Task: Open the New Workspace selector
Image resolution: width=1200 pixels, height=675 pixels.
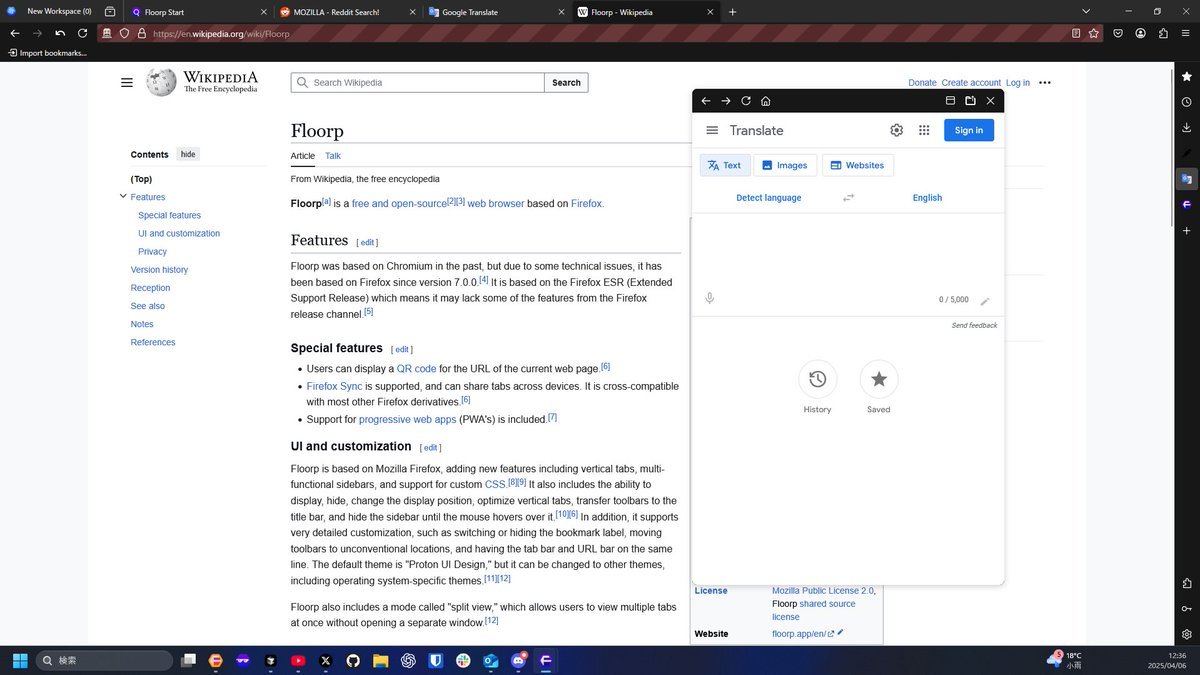Action: point(49,12)
